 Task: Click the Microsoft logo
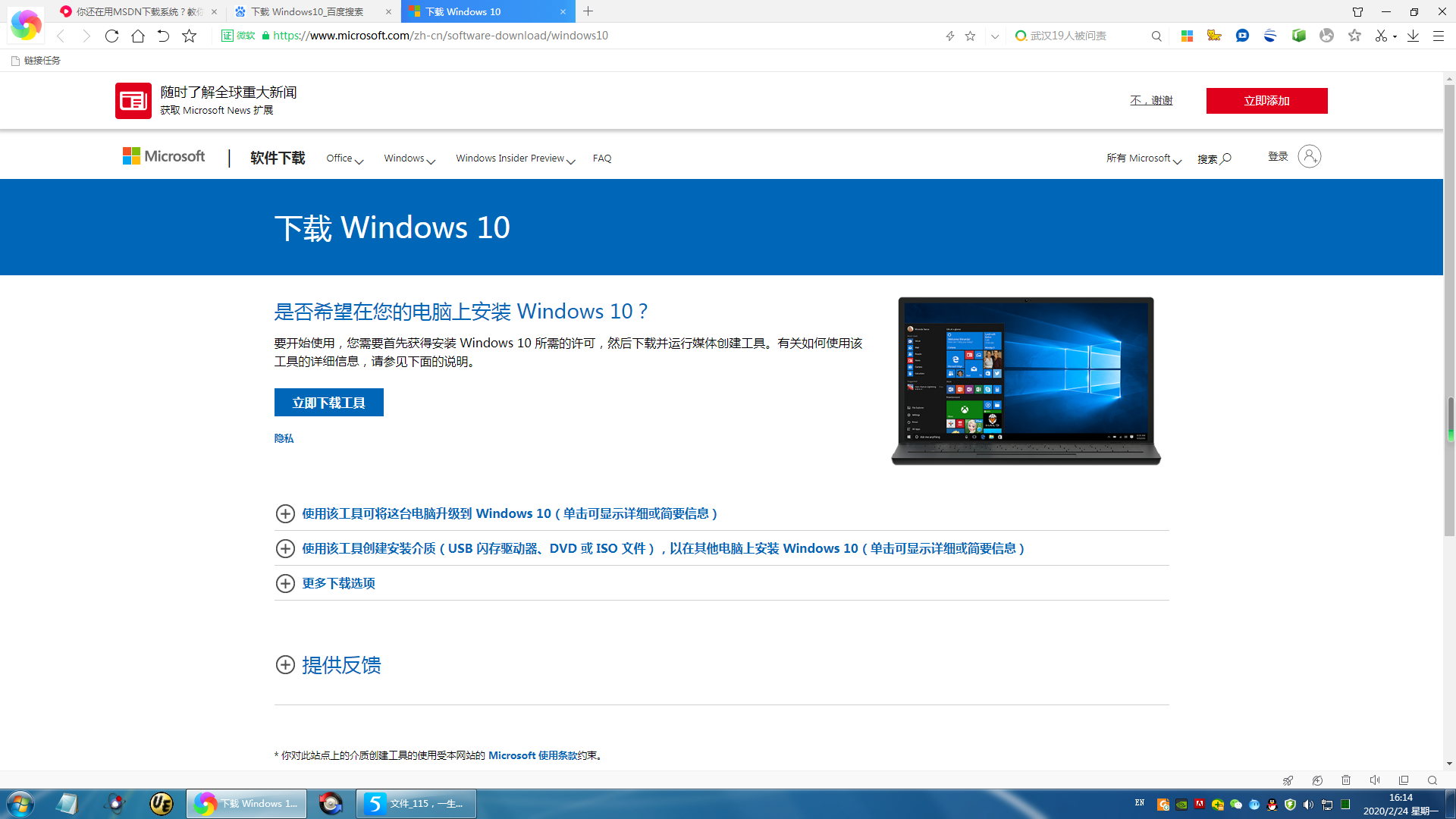[x=164, y=156]
